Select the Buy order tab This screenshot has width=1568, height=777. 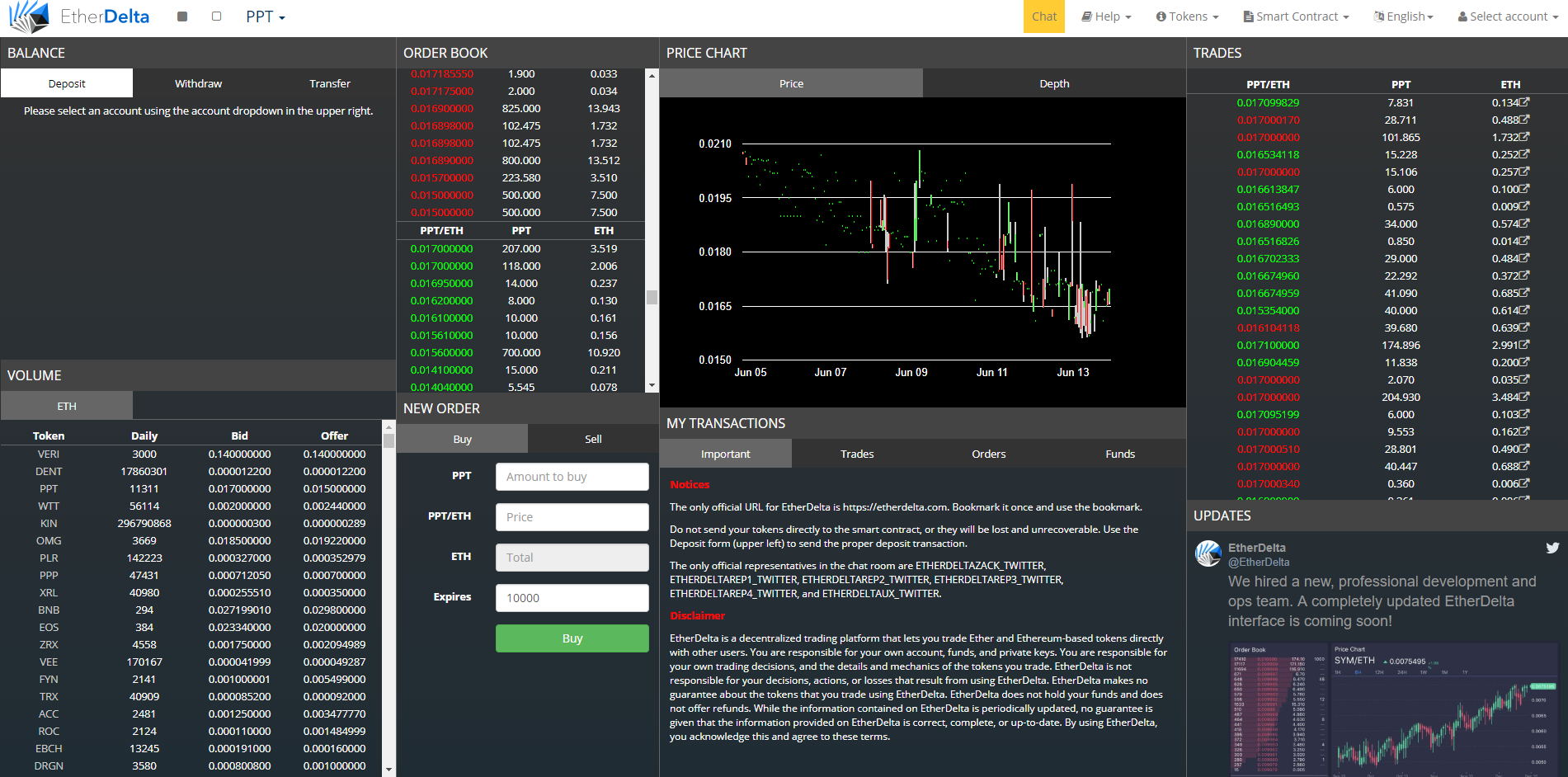tap(462, 439)
